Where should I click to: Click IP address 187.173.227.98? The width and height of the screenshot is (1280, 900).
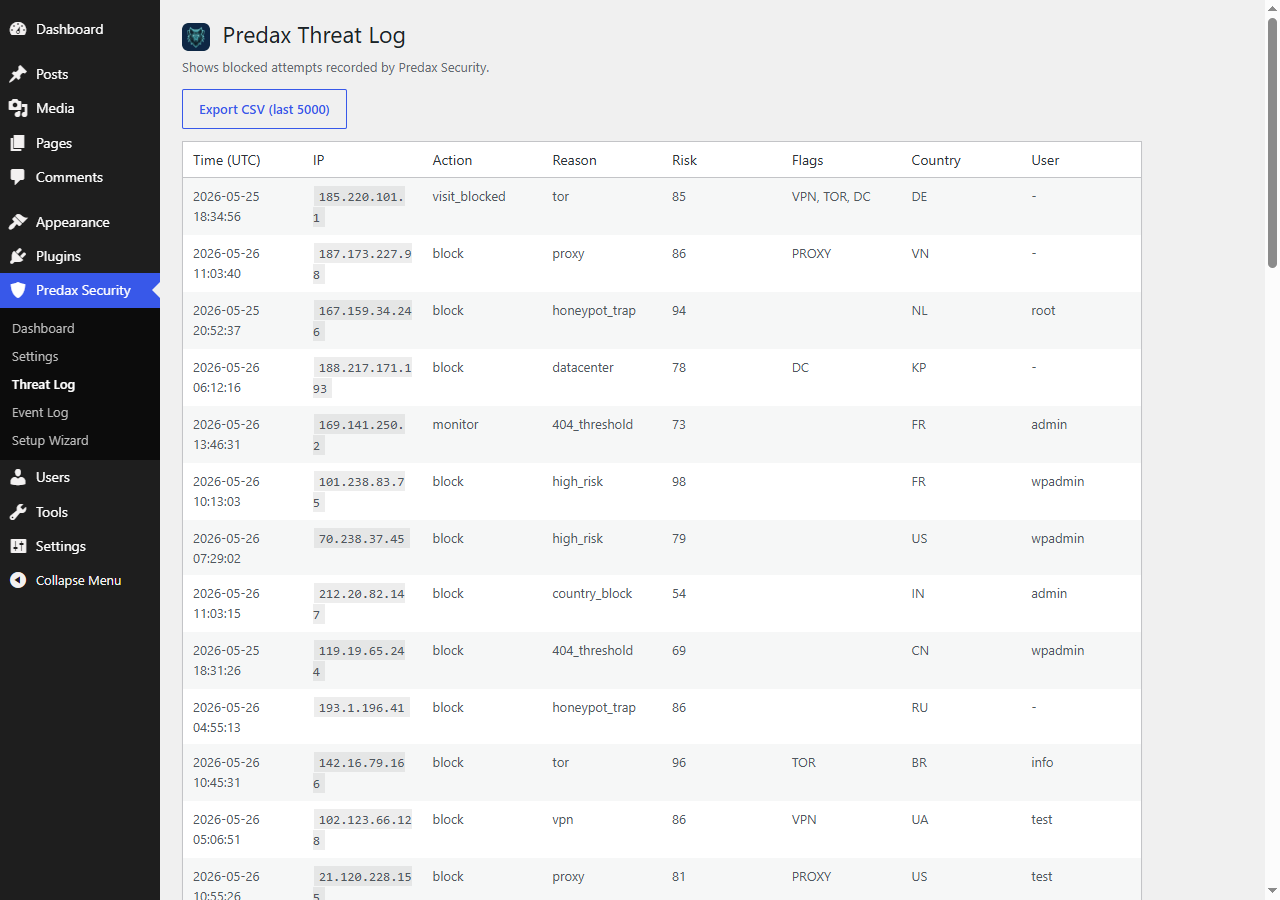(x=364, y=264)
